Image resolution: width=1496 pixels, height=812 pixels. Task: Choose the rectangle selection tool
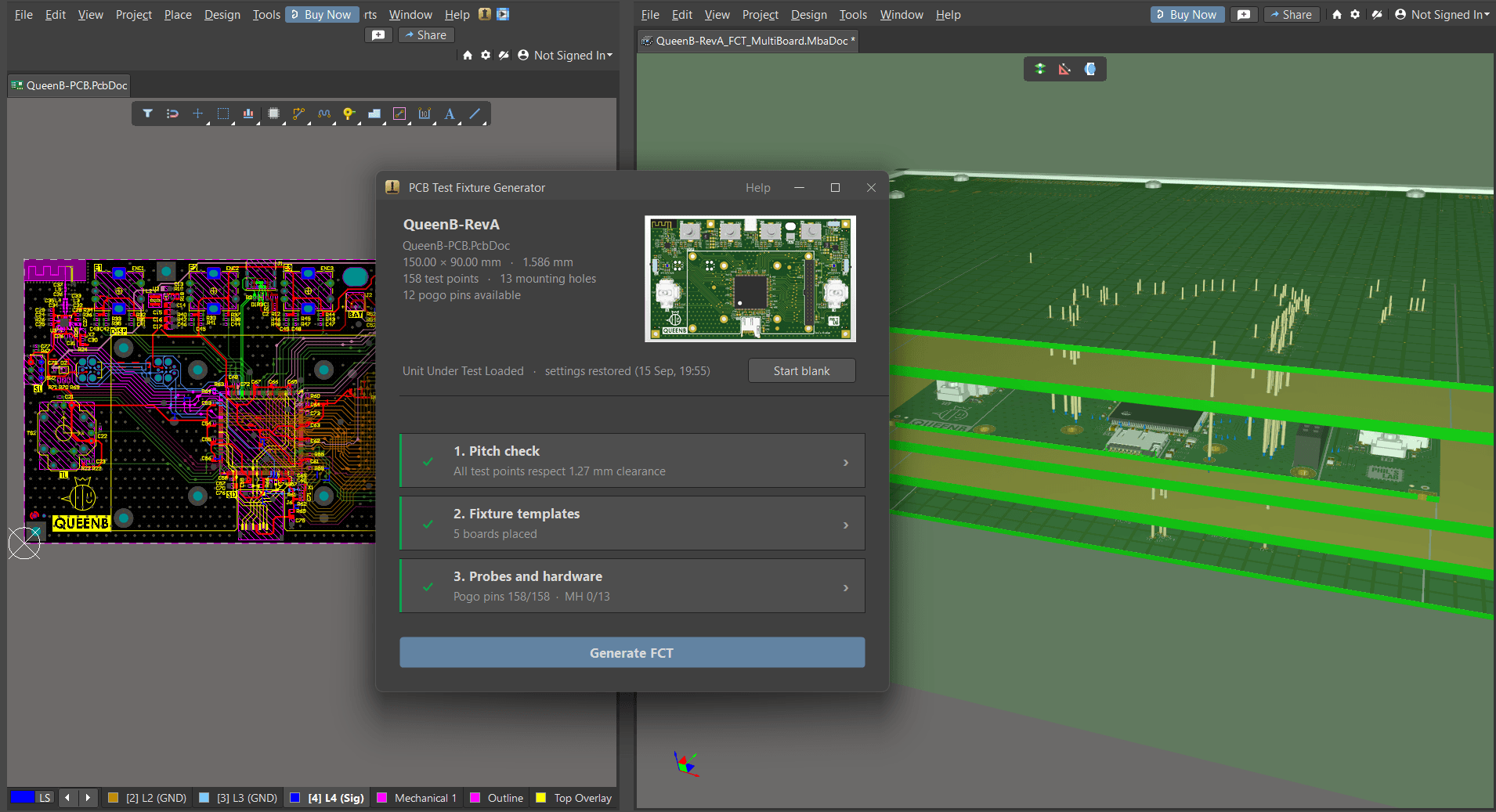223,114
